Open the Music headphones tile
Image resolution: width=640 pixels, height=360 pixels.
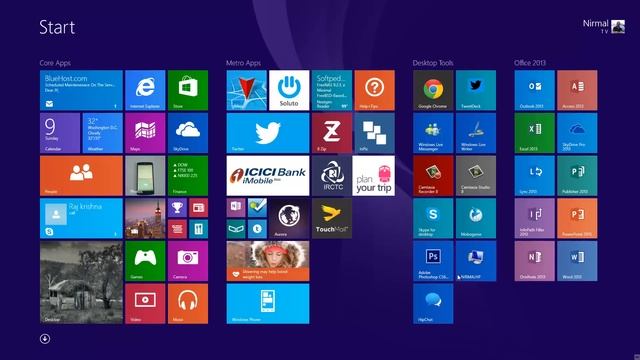[x=188, y=304]
